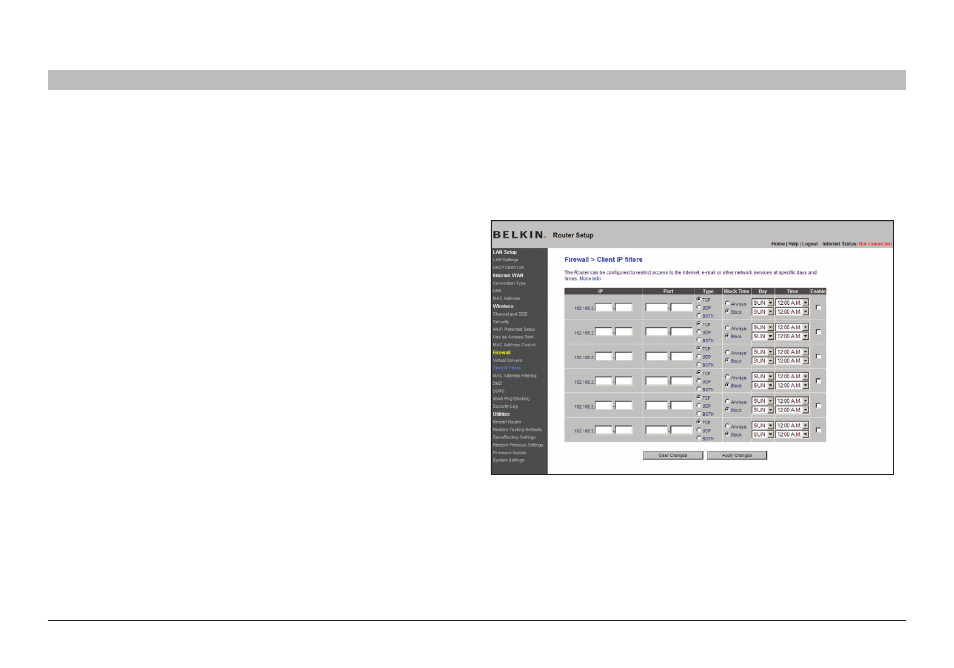Screen dimensions: 954x668
Task: Open Restore Previous Settings under Utilities
Action: tap(518, 445)
